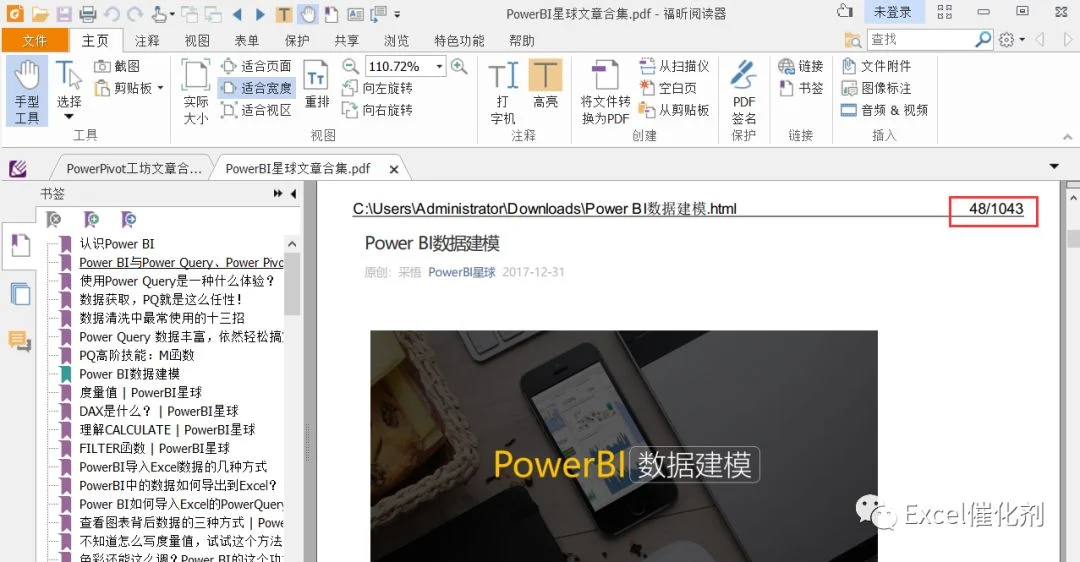
Task: Create PDF From Clipboard (从剪贴板)
Action: pos(674,110)
